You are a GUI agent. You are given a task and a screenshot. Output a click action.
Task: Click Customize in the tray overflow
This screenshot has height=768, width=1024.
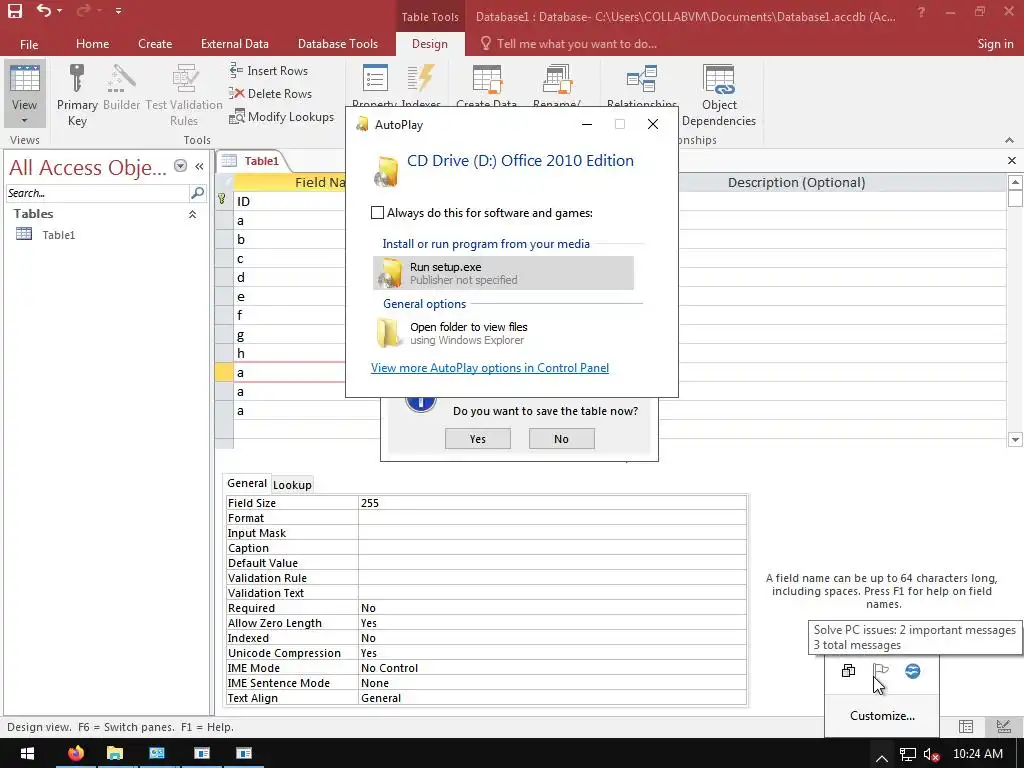(882, 716)
